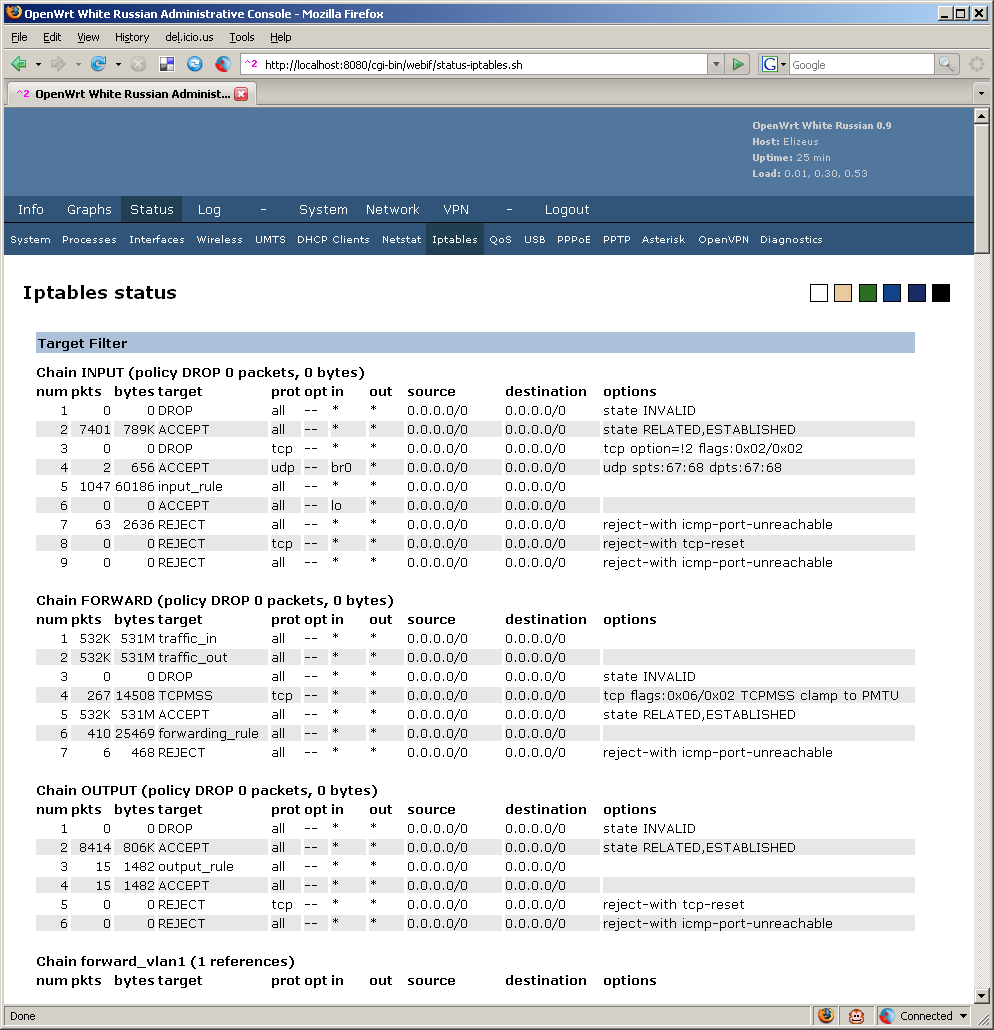Open search engine selector dropdown
Viewport: 994px width, 1030px height.
point(783,64)
